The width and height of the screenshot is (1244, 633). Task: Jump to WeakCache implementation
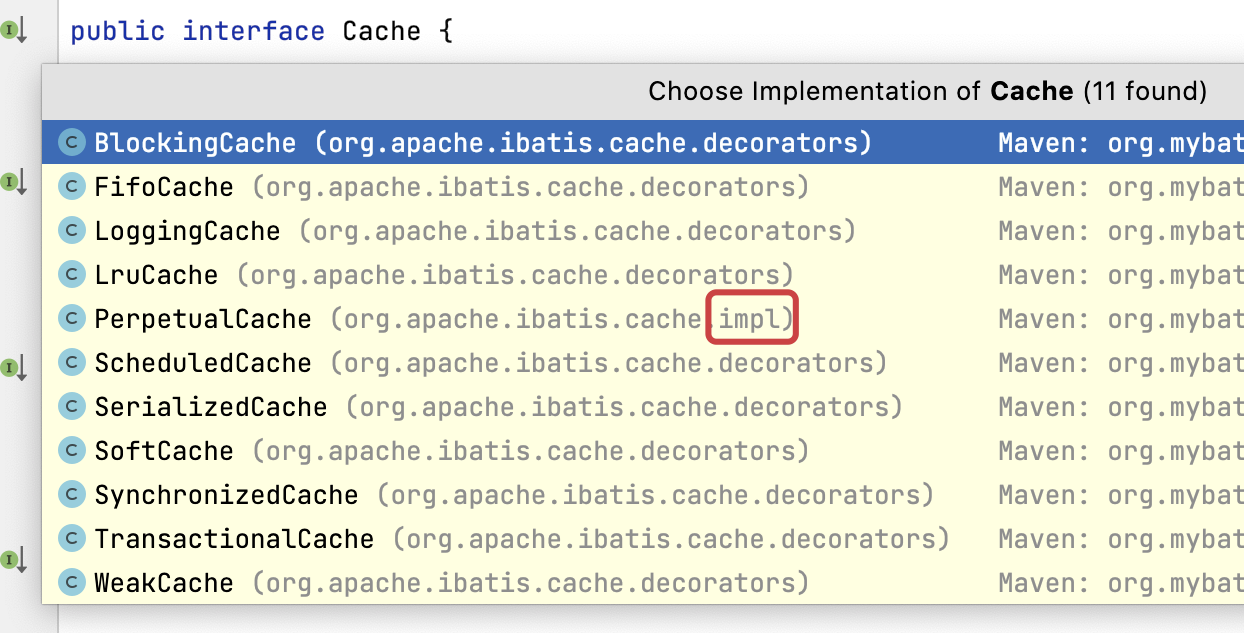point(643,583)
